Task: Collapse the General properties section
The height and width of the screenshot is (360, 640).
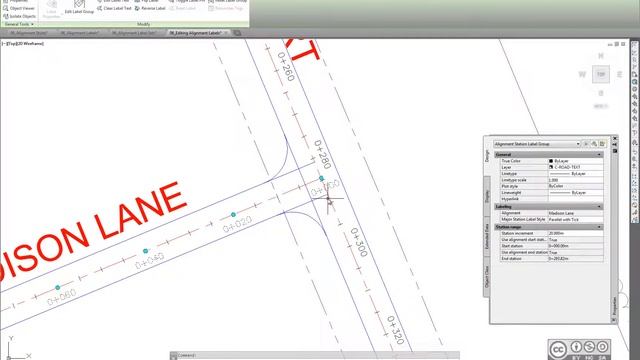Action: [599, 155]
